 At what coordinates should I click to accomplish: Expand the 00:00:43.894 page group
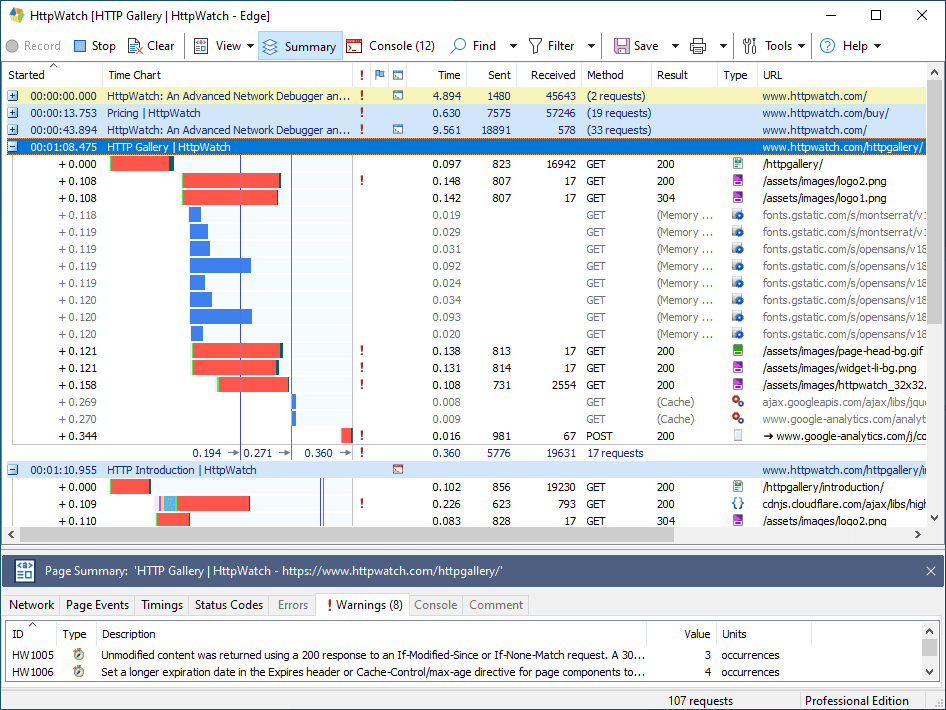click(x=13, y=129)
